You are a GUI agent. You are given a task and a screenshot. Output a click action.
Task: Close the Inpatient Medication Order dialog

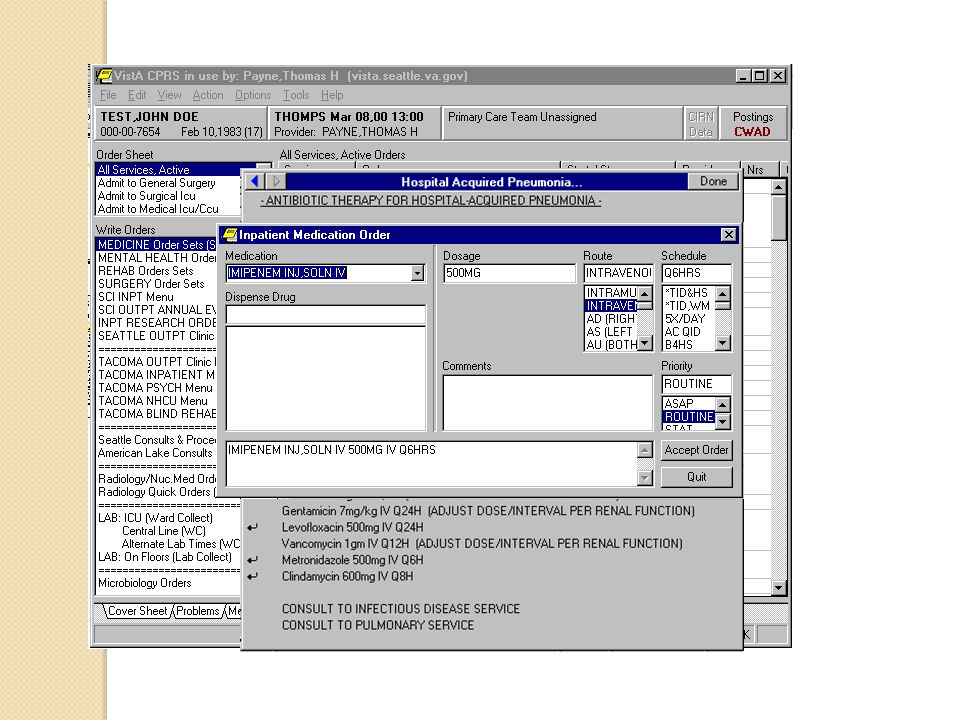(x=728, y=234)
